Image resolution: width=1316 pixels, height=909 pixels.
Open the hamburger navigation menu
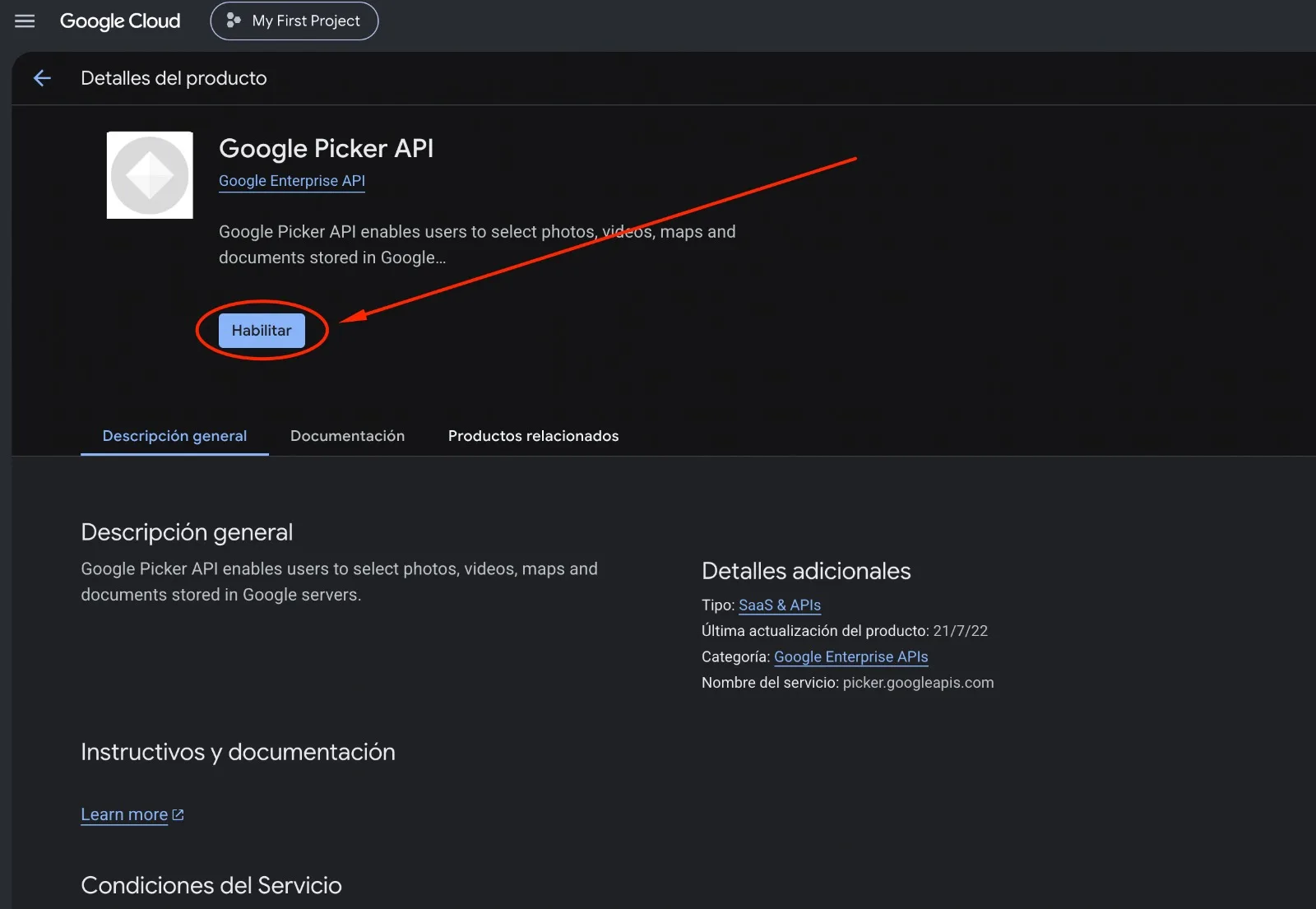[25, 21]
